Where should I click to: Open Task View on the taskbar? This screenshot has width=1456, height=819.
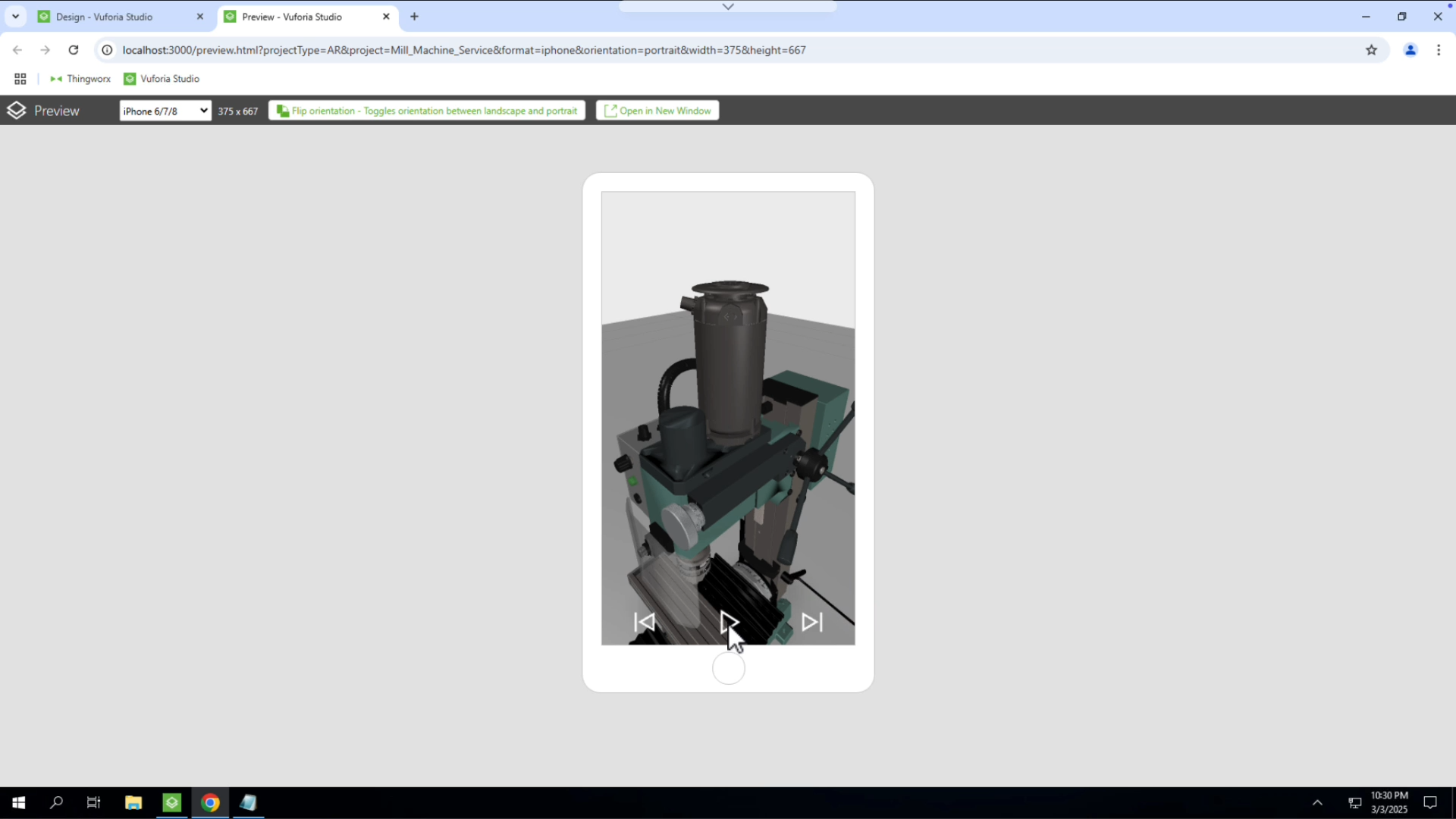94,802
